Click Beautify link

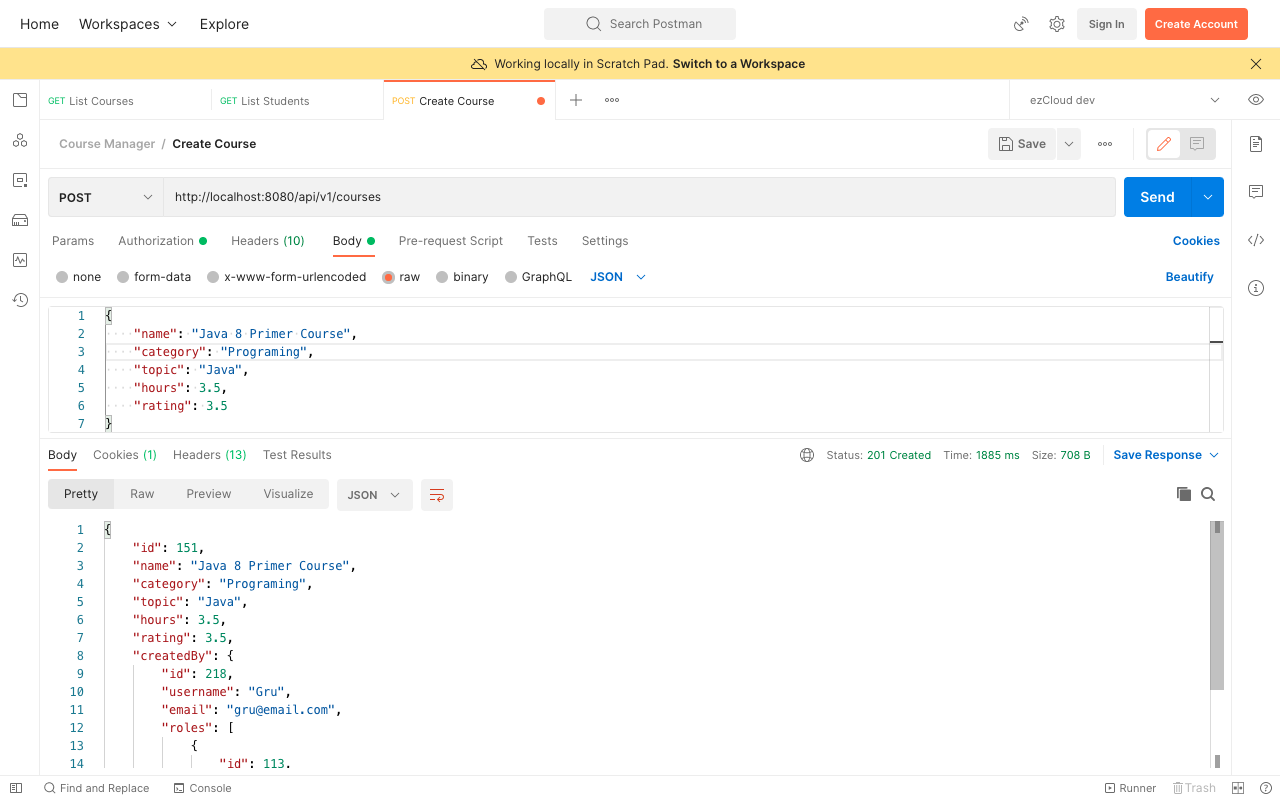click(x=1189, y=277)
